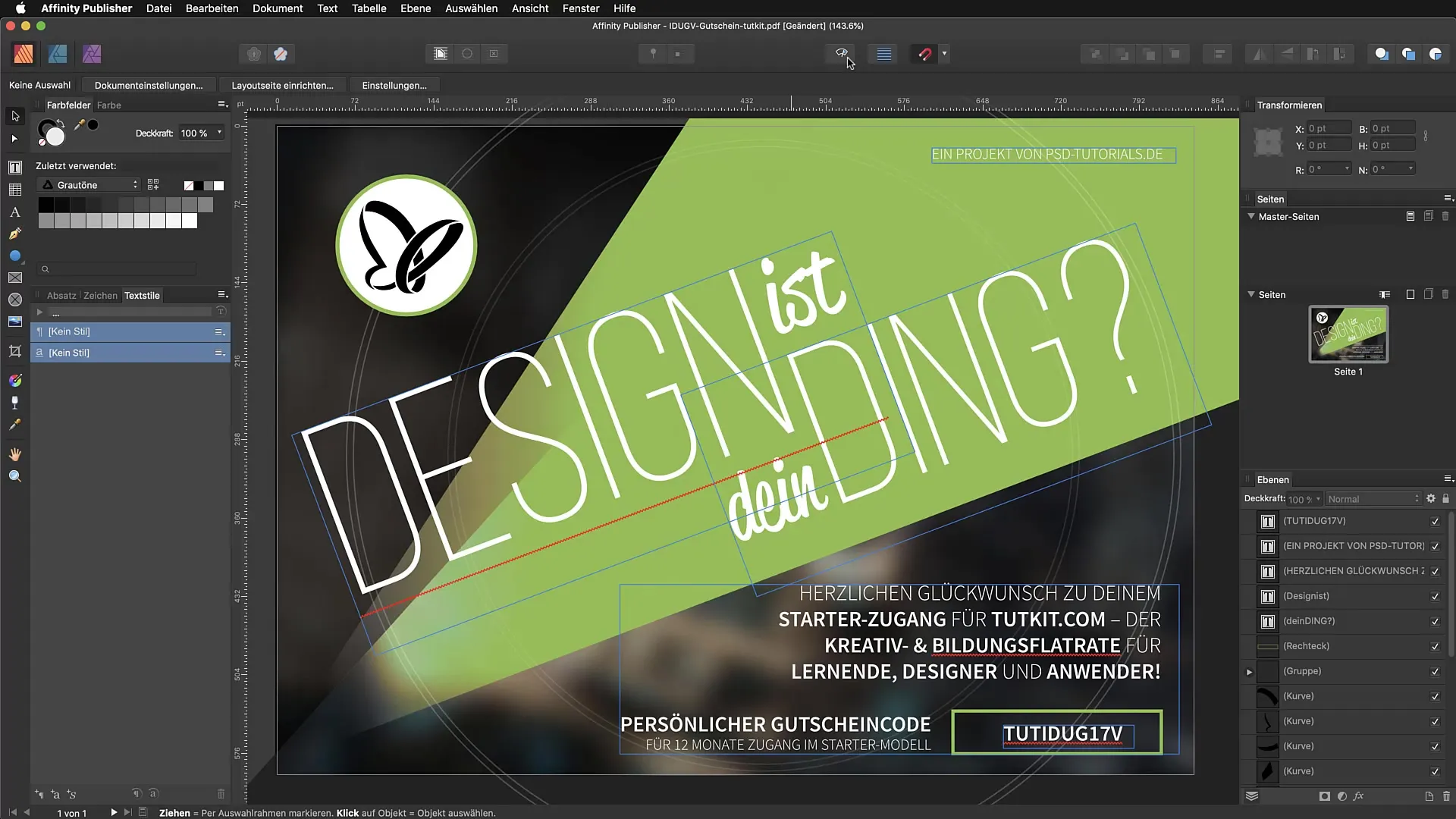Viewport: 1456px width, 819px height.
Task: Open layer effects fx icon
Action: pyautogui.click(x=1358, y=796)
